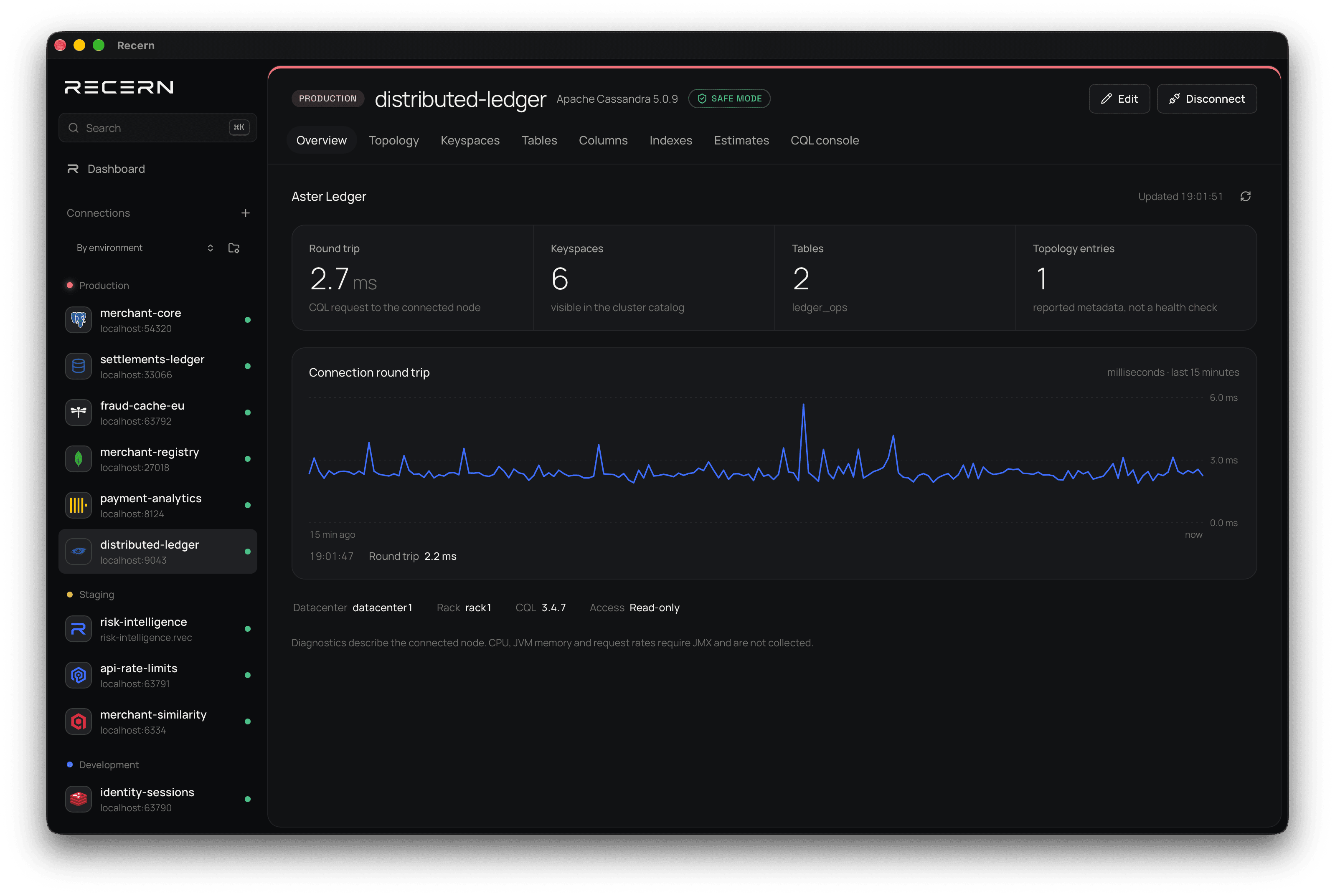
Task: Click the payment-analytics yellow bars icon
Action: (79, 505)
